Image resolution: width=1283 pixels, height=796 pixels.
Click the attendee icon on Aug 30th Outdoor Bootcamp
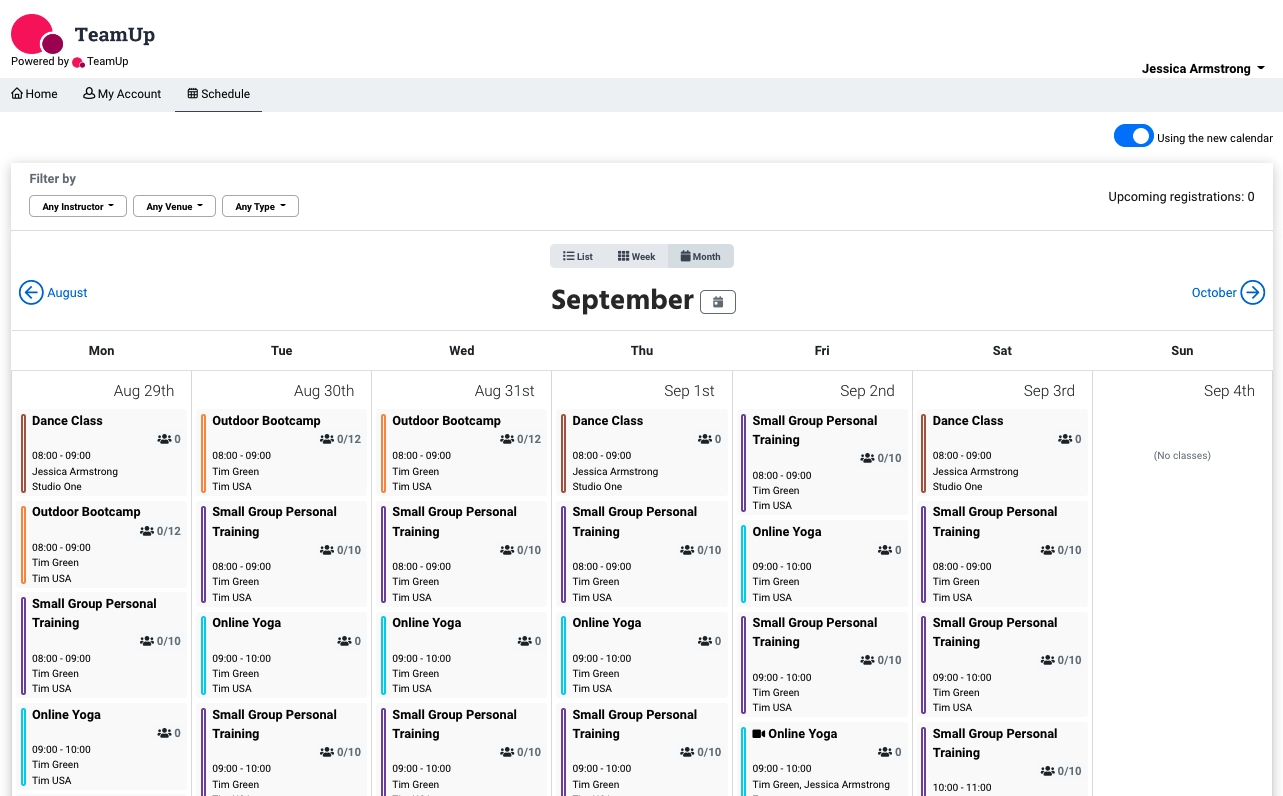327,439
